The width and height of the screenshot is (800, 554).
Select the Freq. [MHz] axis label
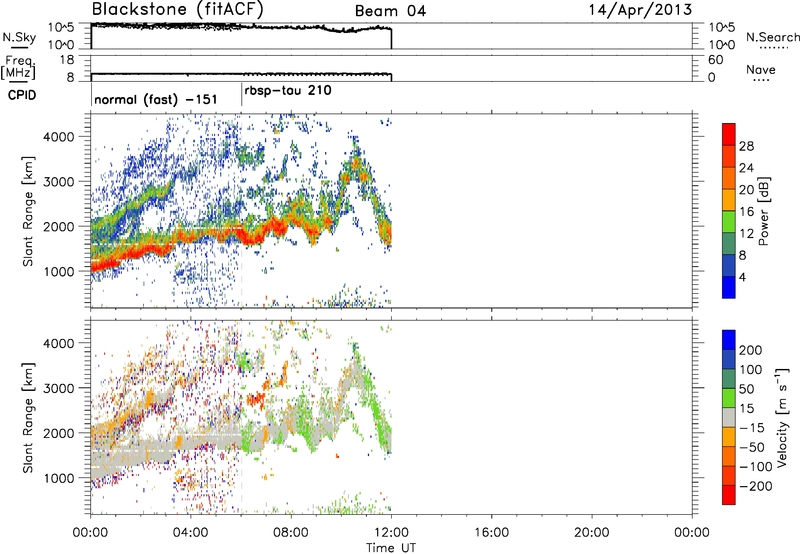click(19, 68)
